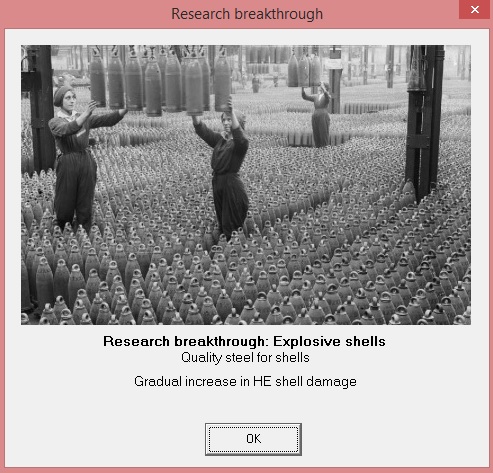Viewport: 493px width, 473px height.
Task: Click the OK button
Action: [x=253, y=439]
